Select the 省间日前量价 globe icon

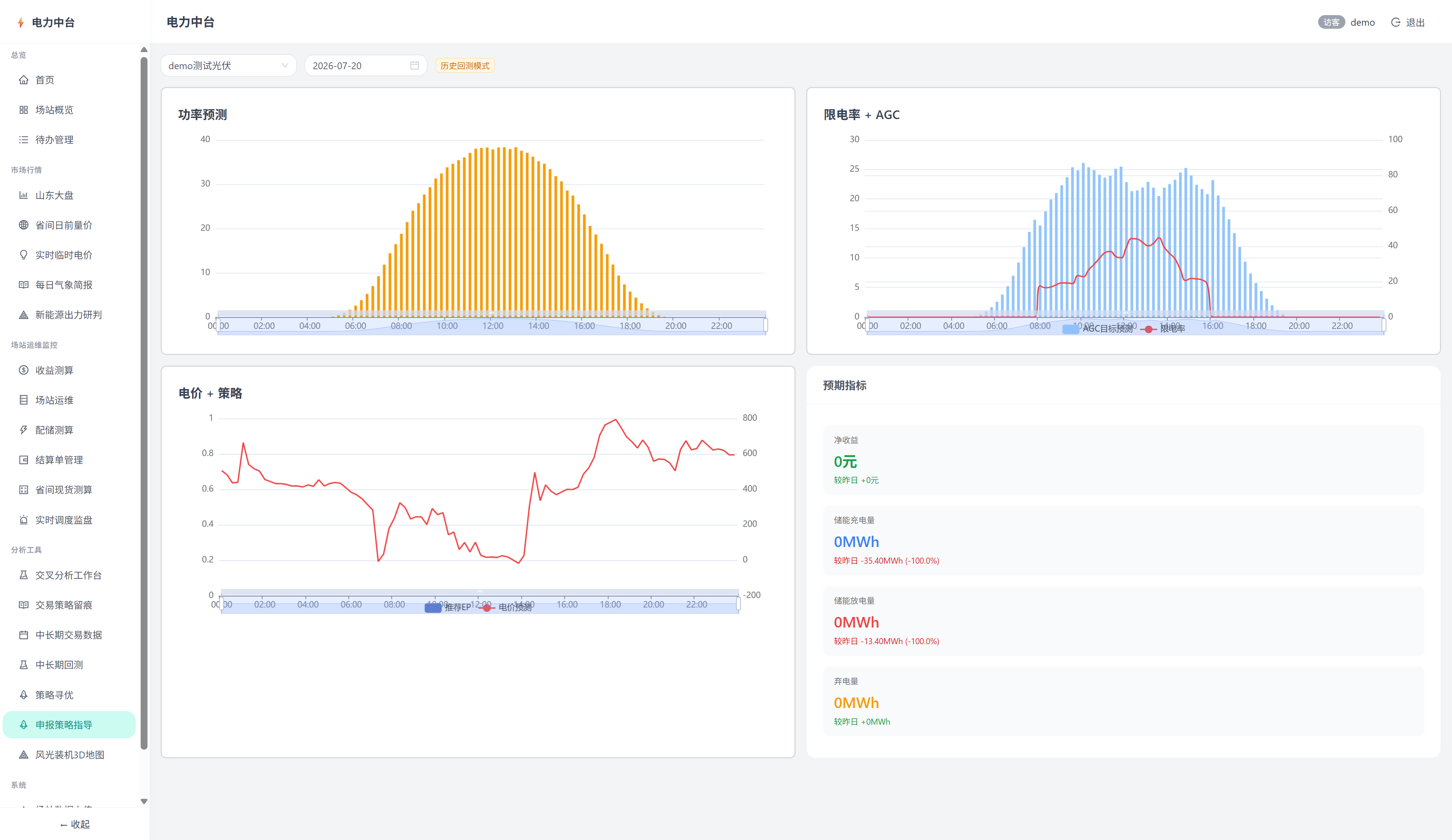pyautogui.click(x=23, y=225)
